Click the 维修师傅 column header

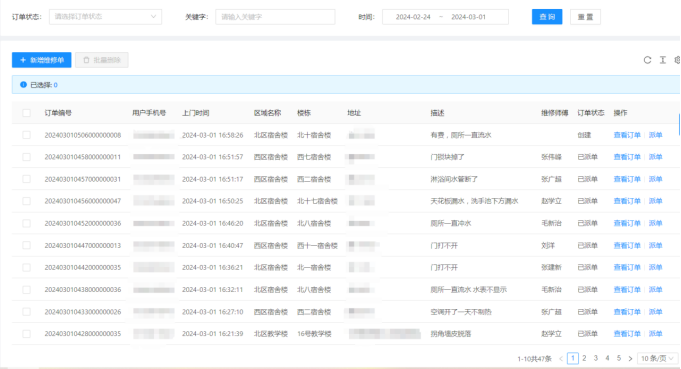click(x=555, y=113)
